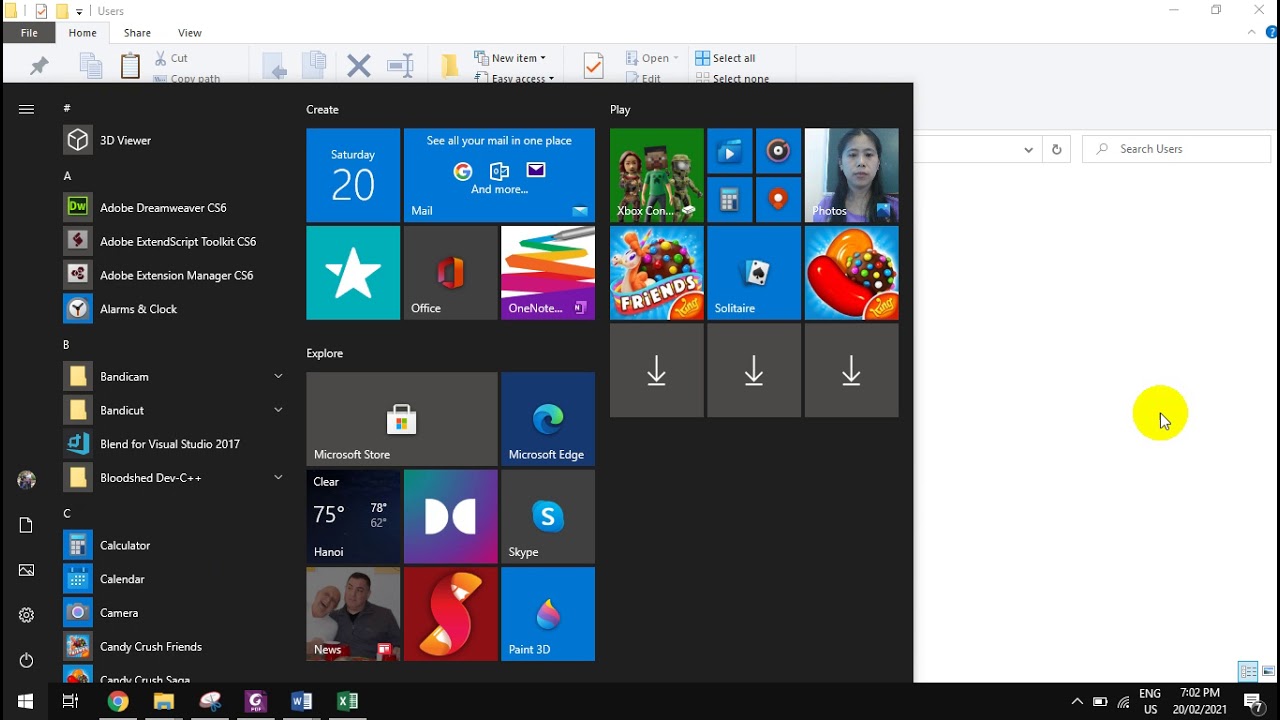
Task: Expand the Start menu hamburger button
Action: pyautogui.click(x=26, y=109)
